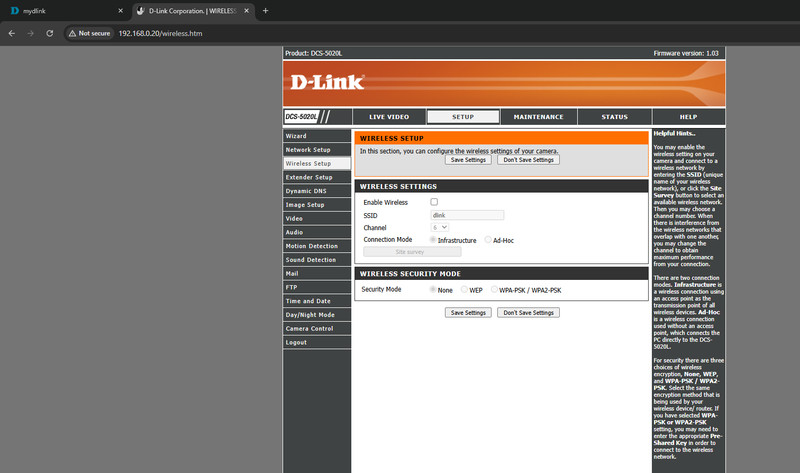Click the Helpful Hints heading
The width and height of the screenshot is (800, 473).
tap(674, 134)
